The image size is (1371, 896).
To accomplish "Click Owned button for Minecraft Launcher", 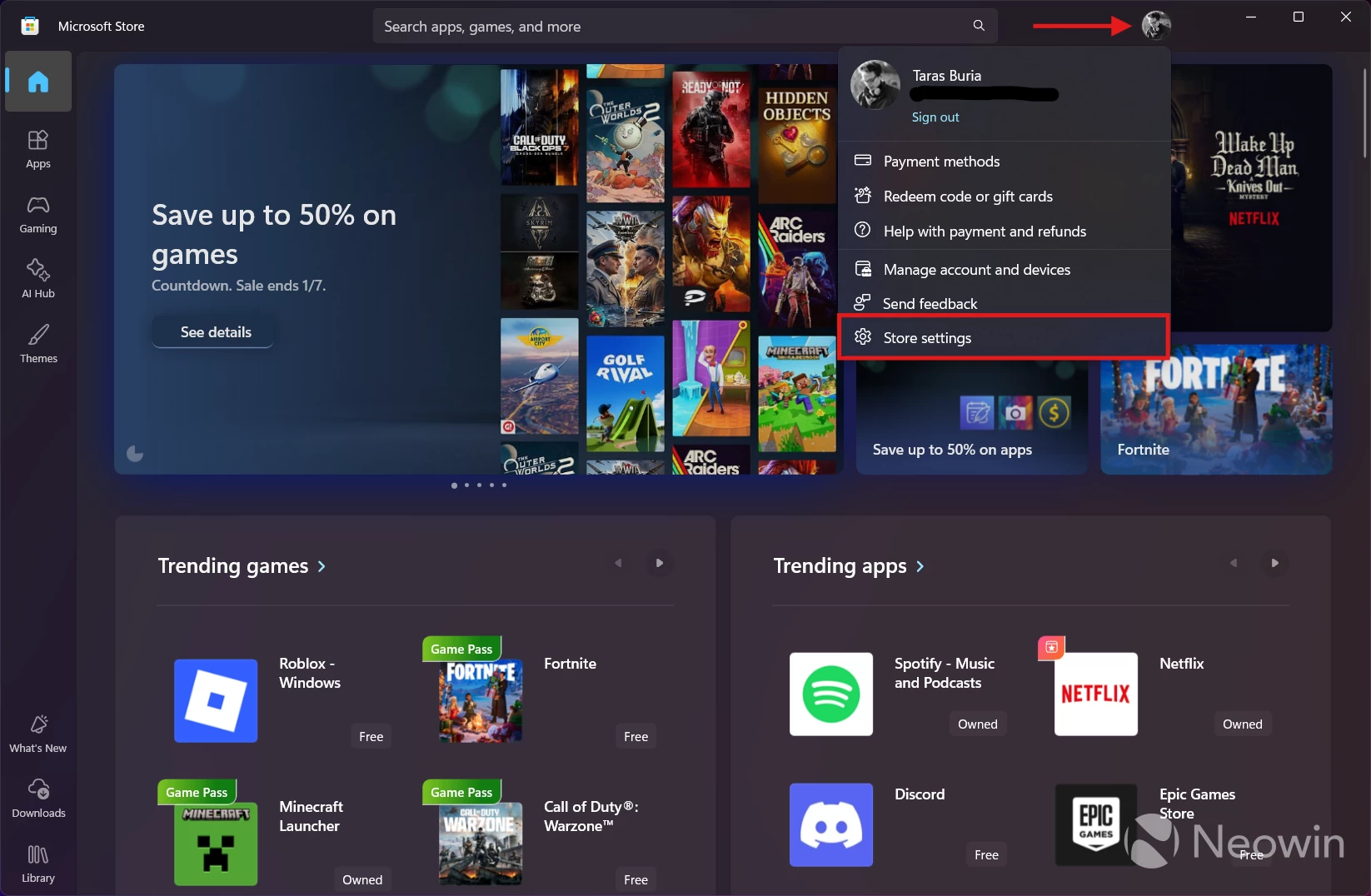I will pyautogui.click(x=362, y=880).
